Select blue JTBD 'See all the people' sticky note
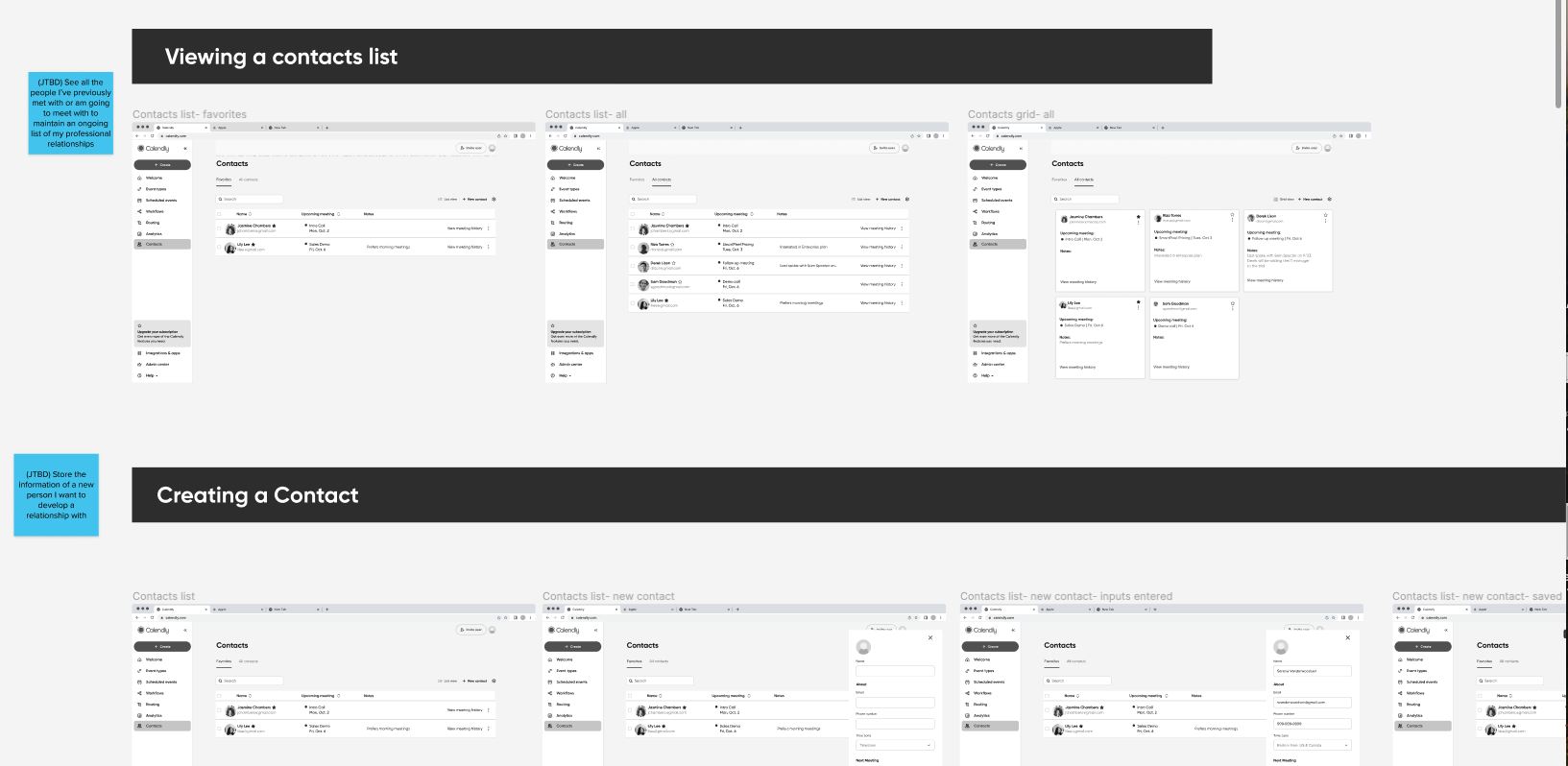Image resolution: width=1568 pixels, height=766 pixels. tap(70, 113)
